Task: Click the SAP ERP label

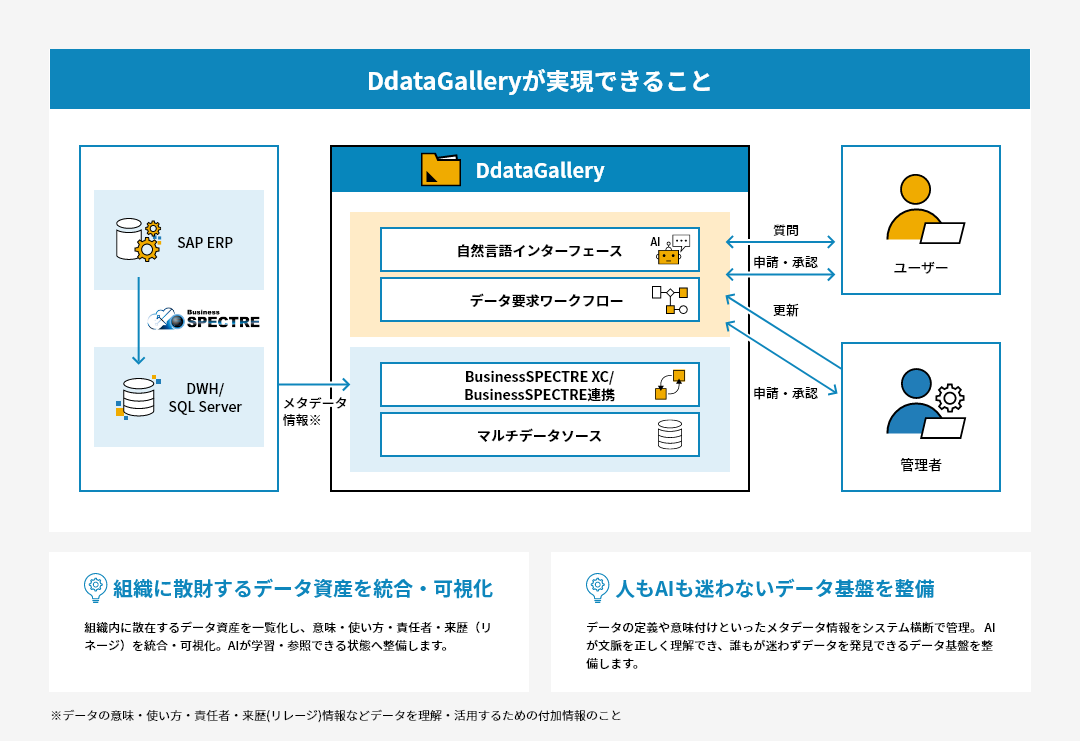Action: [x=205, y=242]
